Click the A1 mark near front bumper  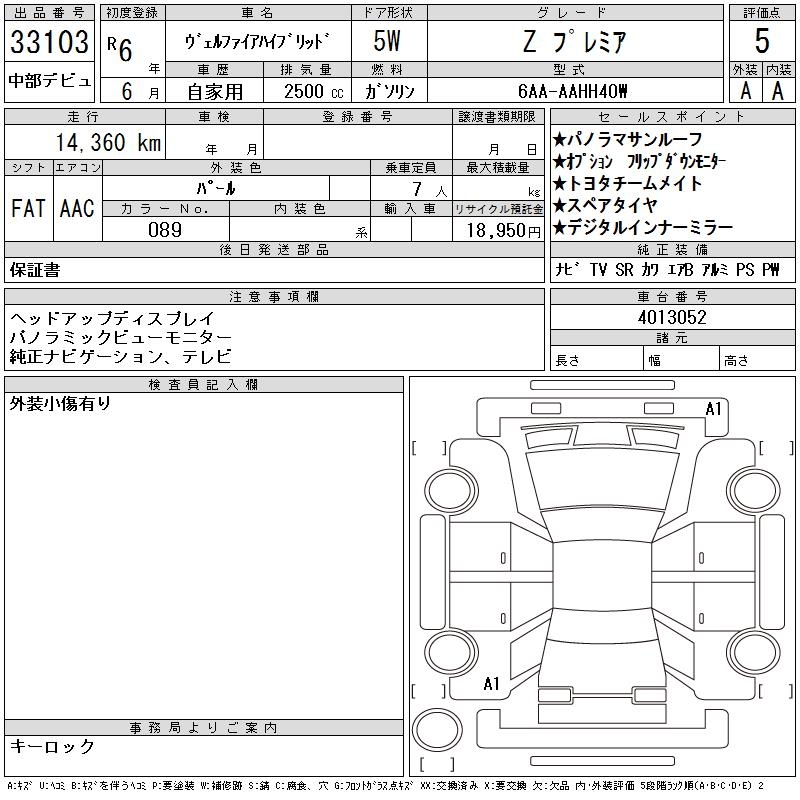click(x=713, y=409)
